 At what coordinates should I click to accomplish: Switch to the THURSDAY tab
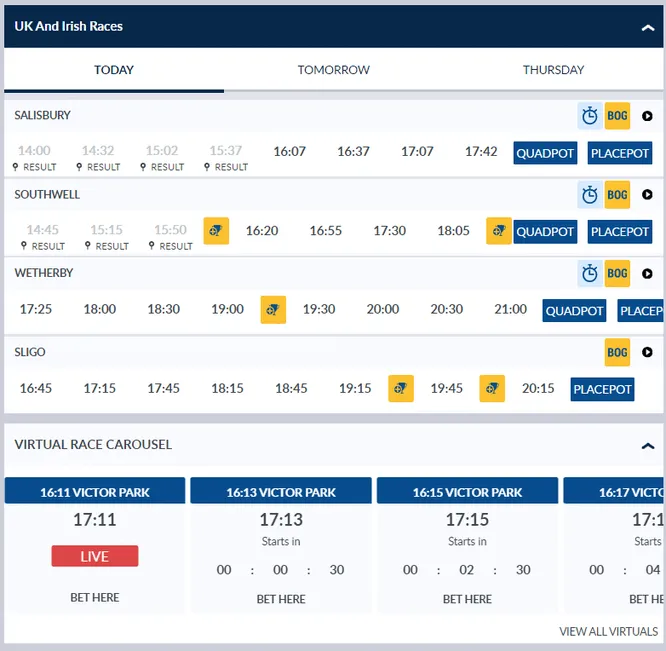pyautogui.click(x=553, y=70)
